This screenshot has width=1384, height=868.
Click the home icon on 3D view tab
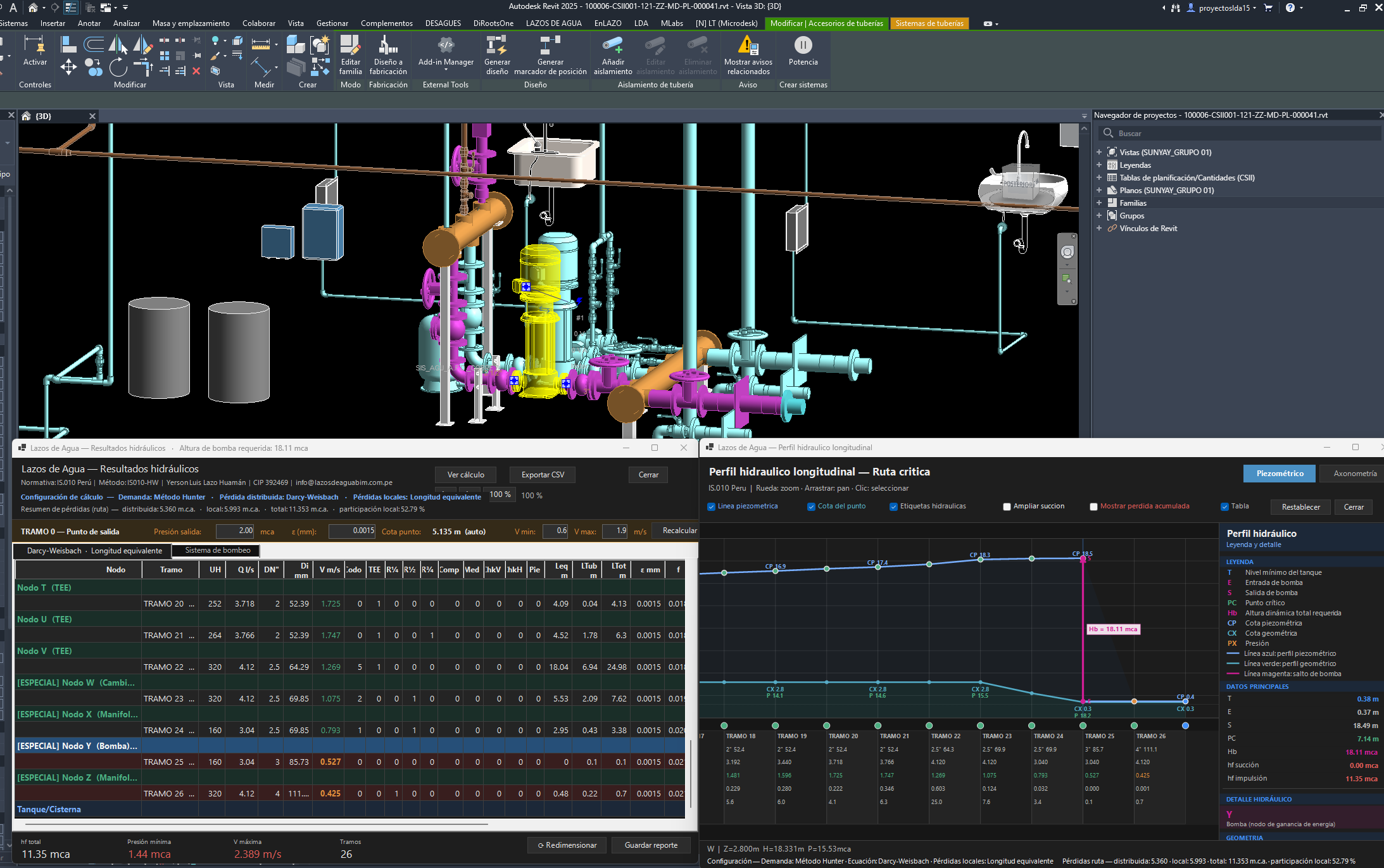coord(27,116)
